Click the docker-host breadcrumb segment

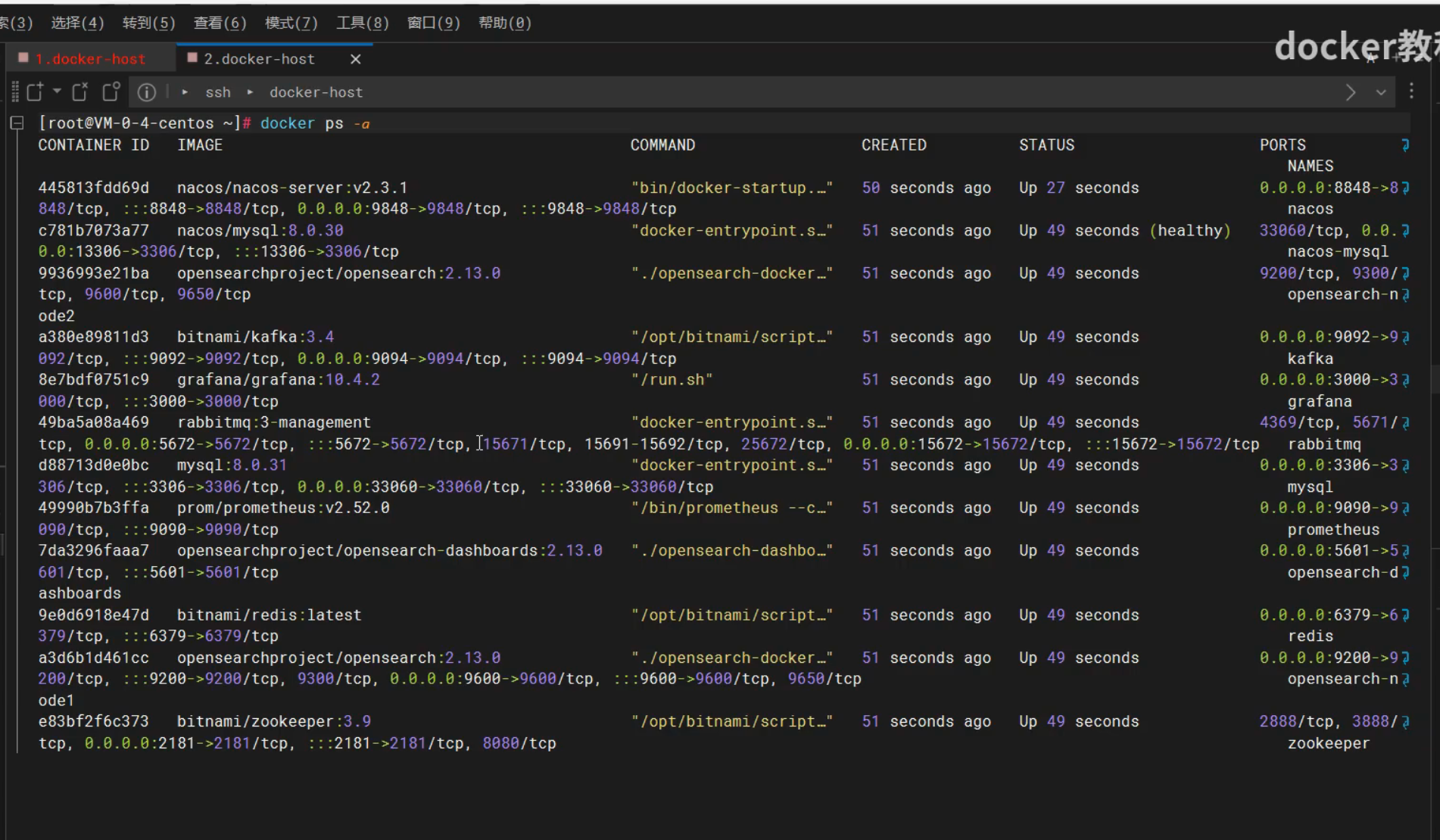(316, 92)
